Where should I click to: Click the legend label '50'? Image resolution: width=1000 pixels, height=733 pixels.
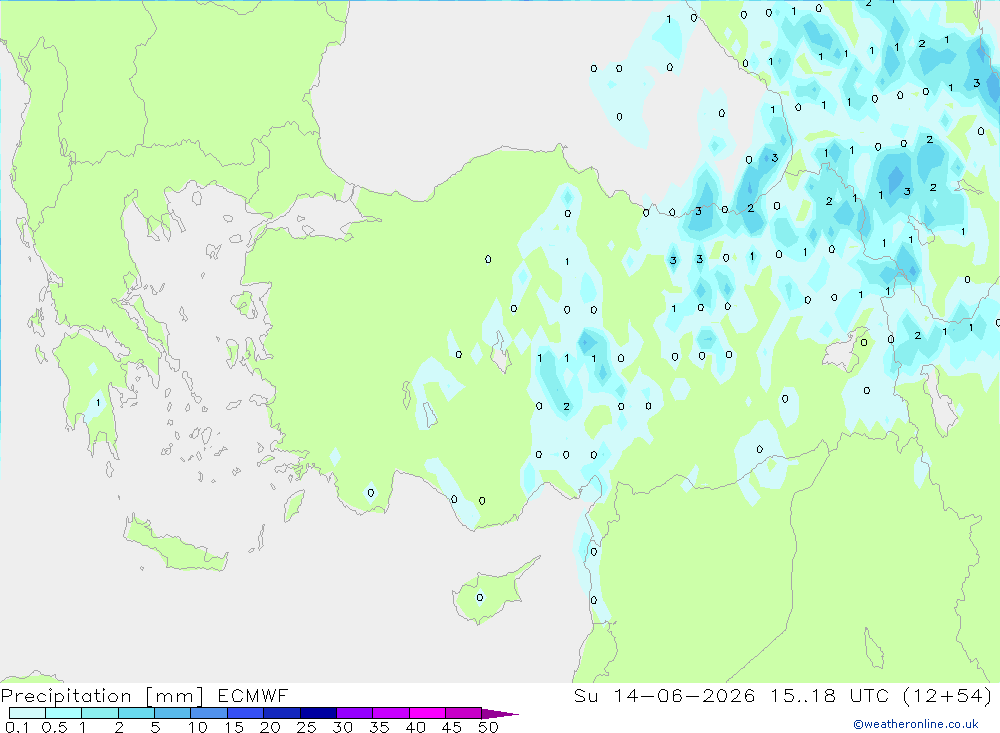(x=488, y=727)
